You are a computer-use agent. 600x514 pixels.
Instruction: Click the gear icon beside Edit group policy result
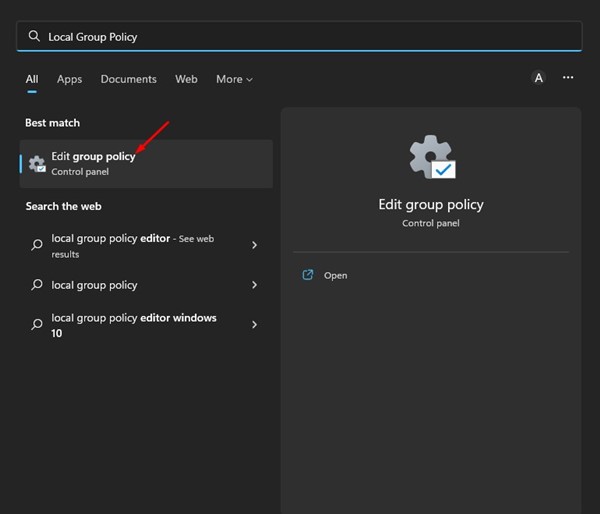[37, 164]
